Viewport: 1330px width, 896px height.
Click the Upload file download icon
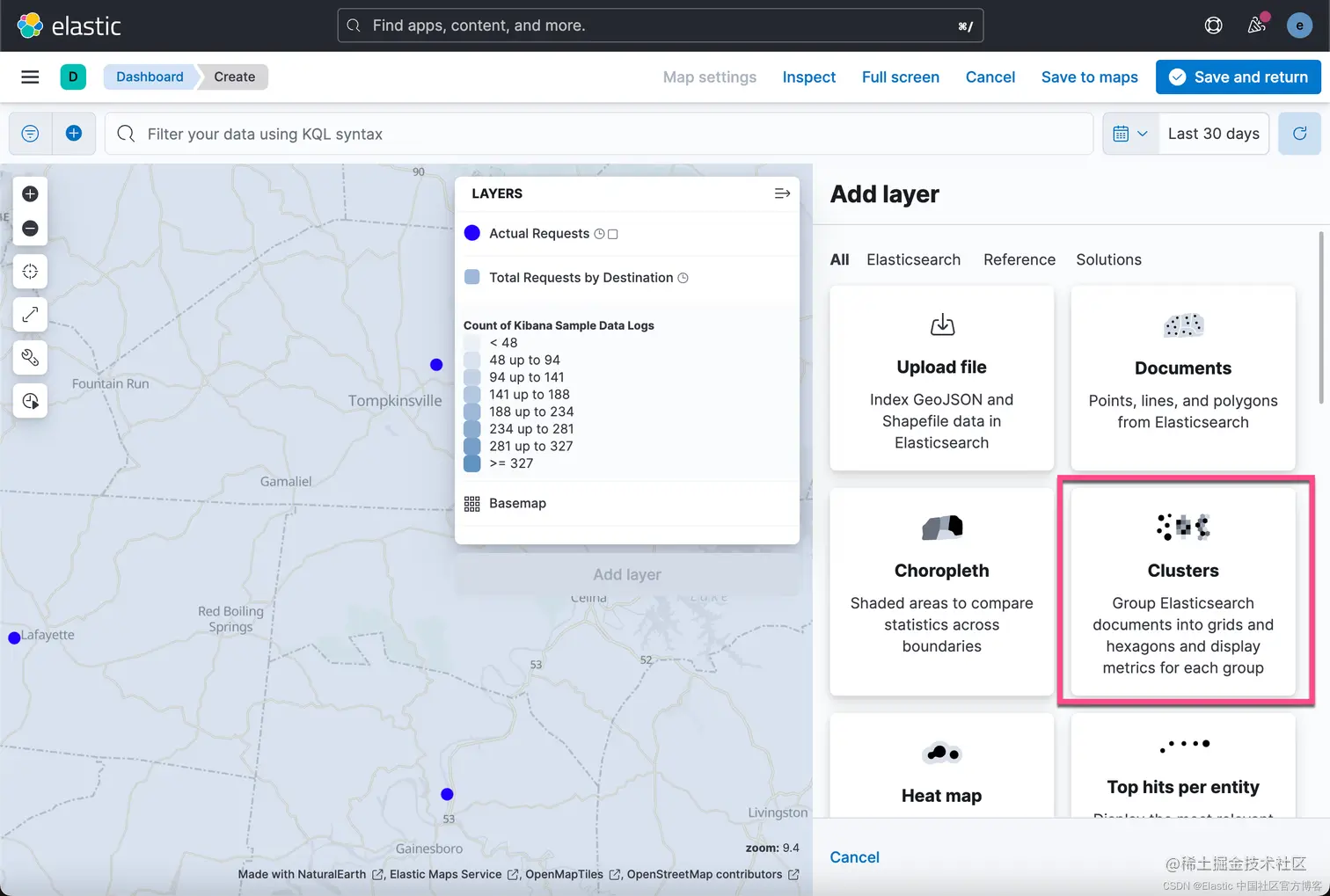942,324
